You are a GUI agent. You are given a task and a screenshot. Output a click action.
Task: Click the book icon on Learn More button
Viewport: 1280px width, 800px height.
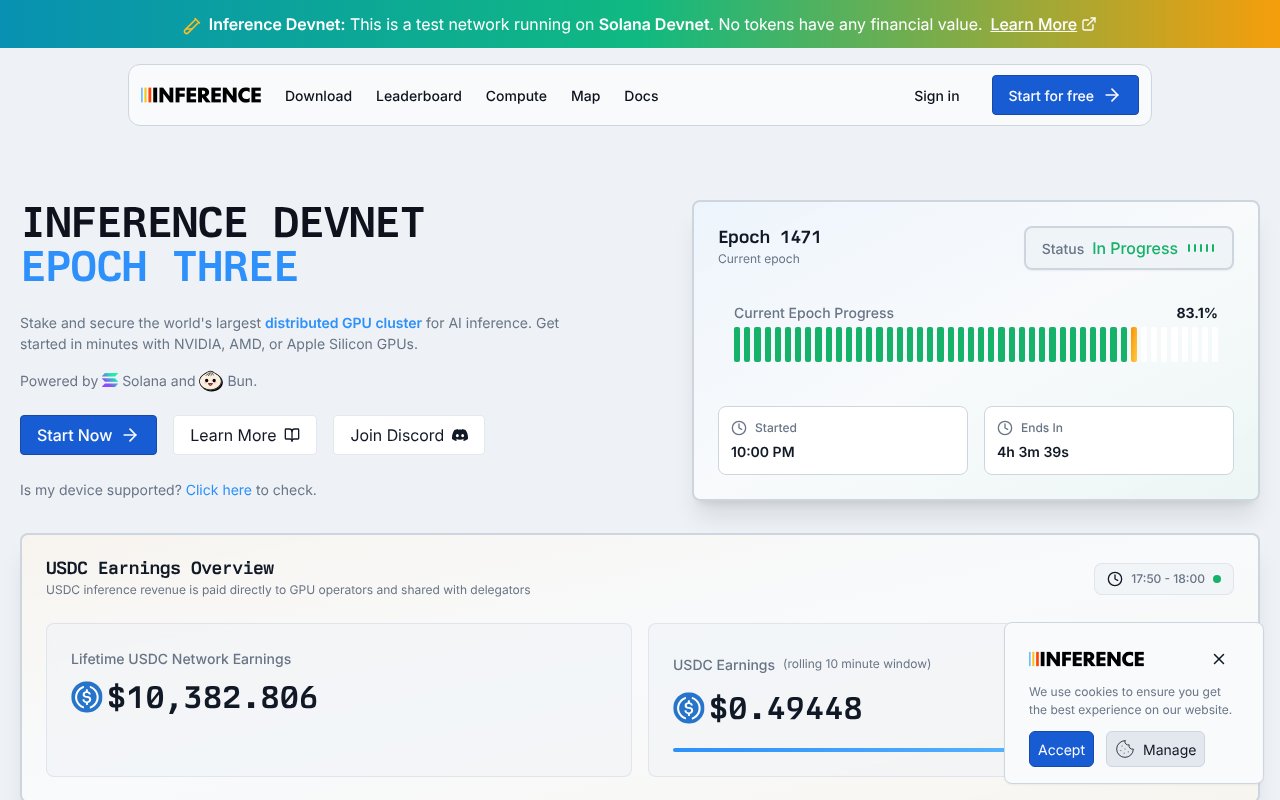coord(292,434)
